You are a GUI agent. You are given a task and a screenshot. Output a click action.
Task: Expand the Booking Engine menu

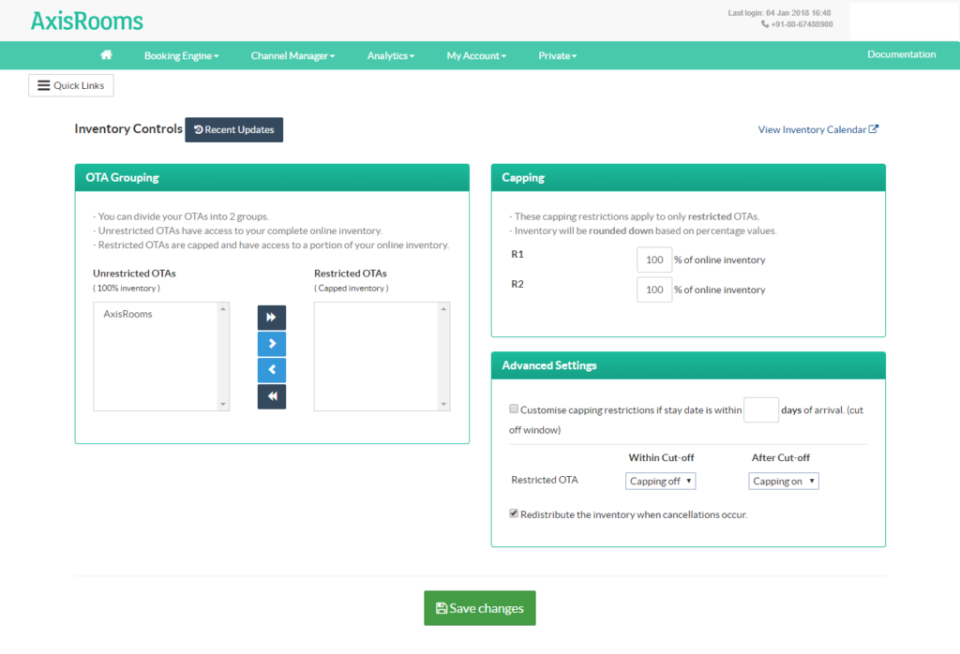coord(181,56)
